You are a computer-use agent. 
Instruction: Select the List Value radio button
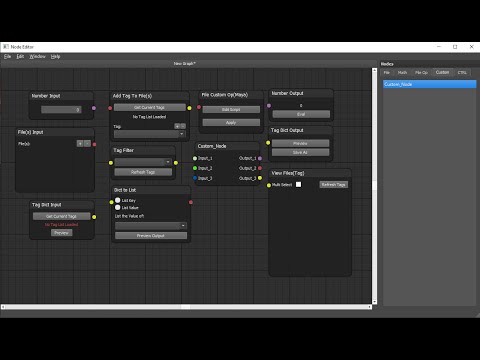pos(118,208)
